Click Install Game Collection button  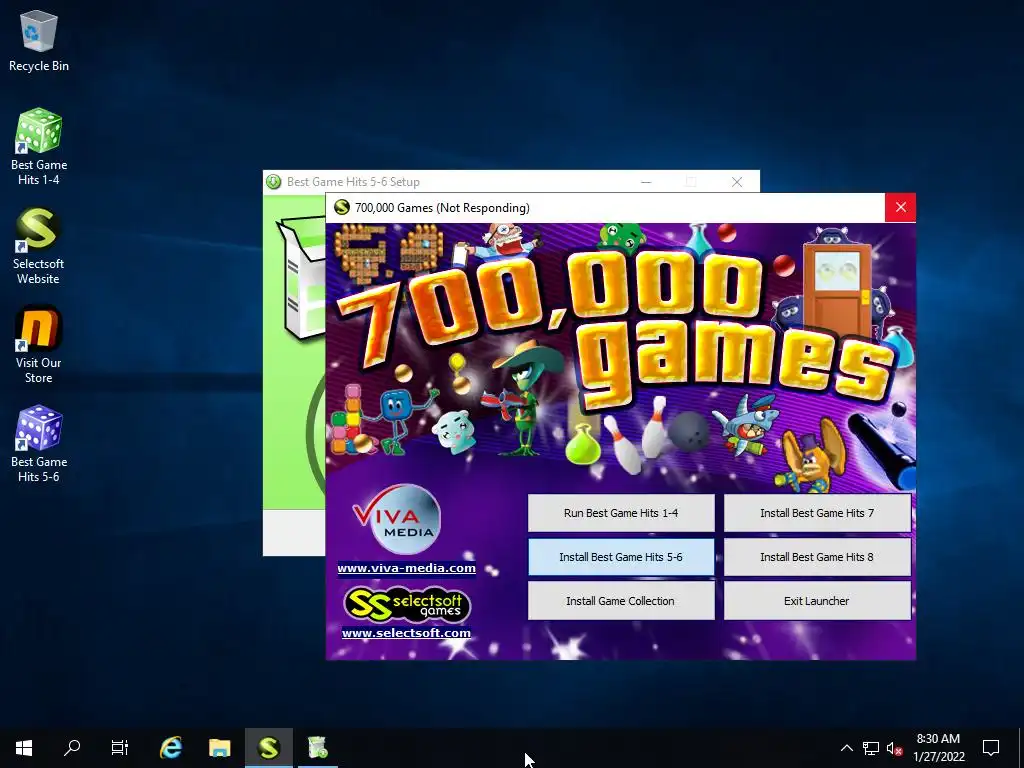tap(621, 601)
